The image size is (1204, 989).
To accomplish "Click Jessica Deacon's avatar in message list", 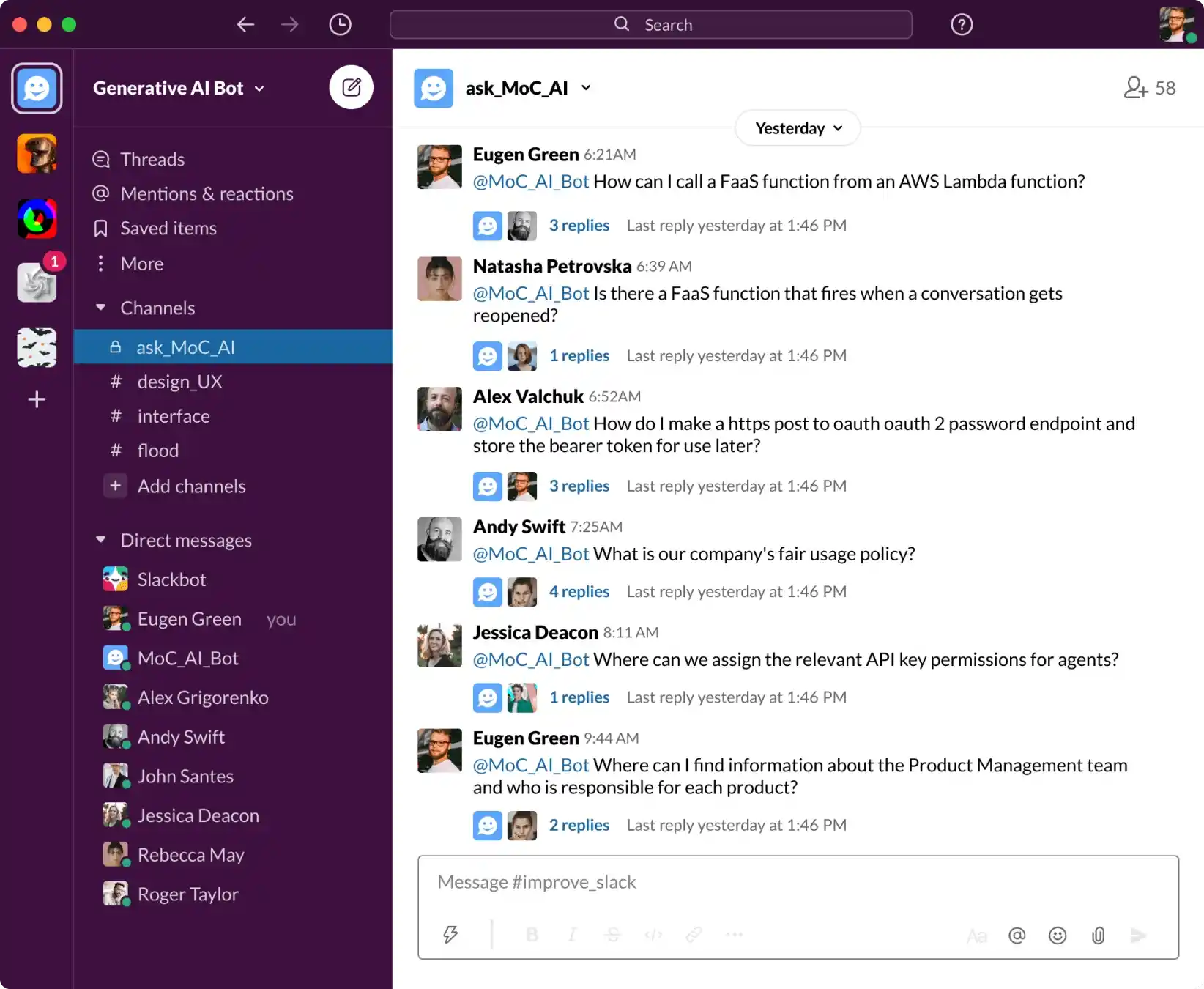I will pyautogui.click(x=439, y=645).
